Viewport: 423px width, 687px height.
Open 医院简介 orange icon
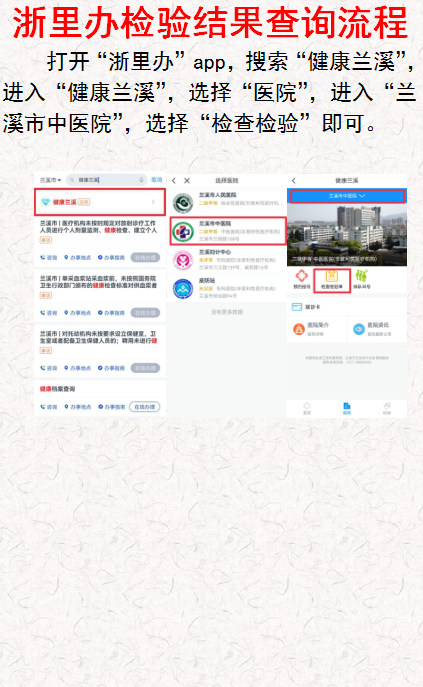(299, 329)
